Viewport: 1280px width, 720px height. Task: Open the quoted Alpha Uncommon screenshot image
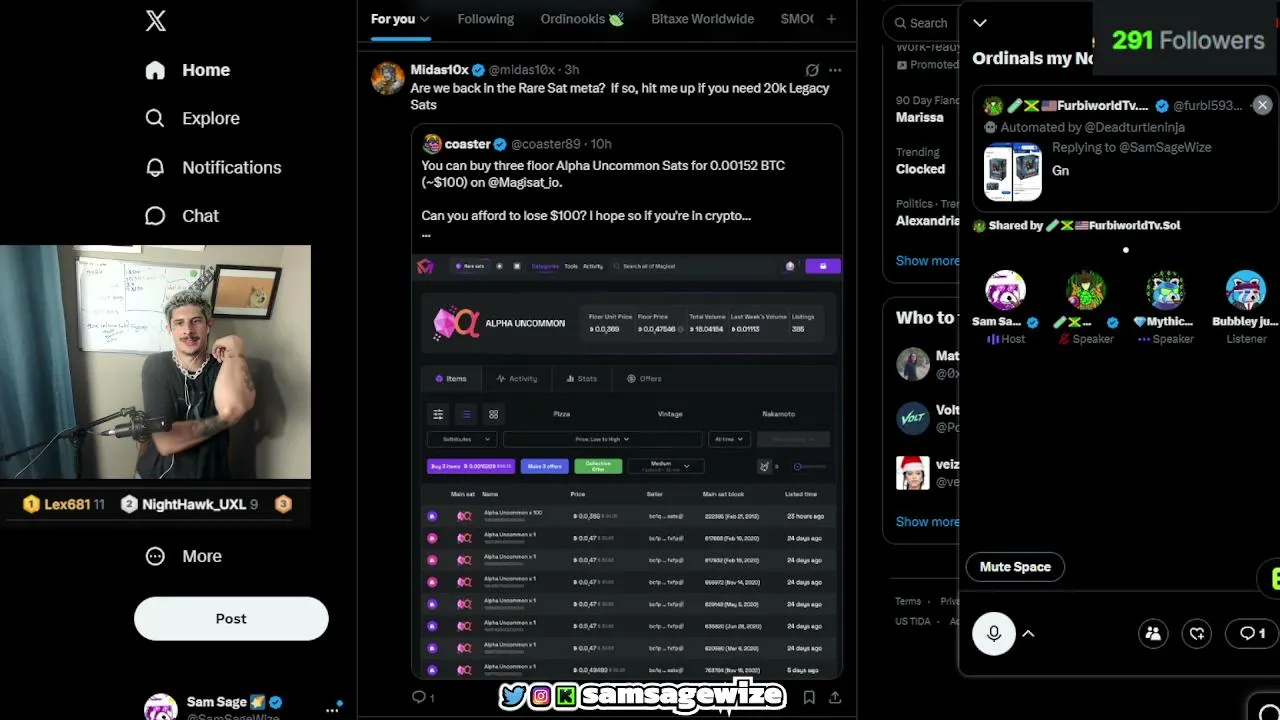[627, 466]
